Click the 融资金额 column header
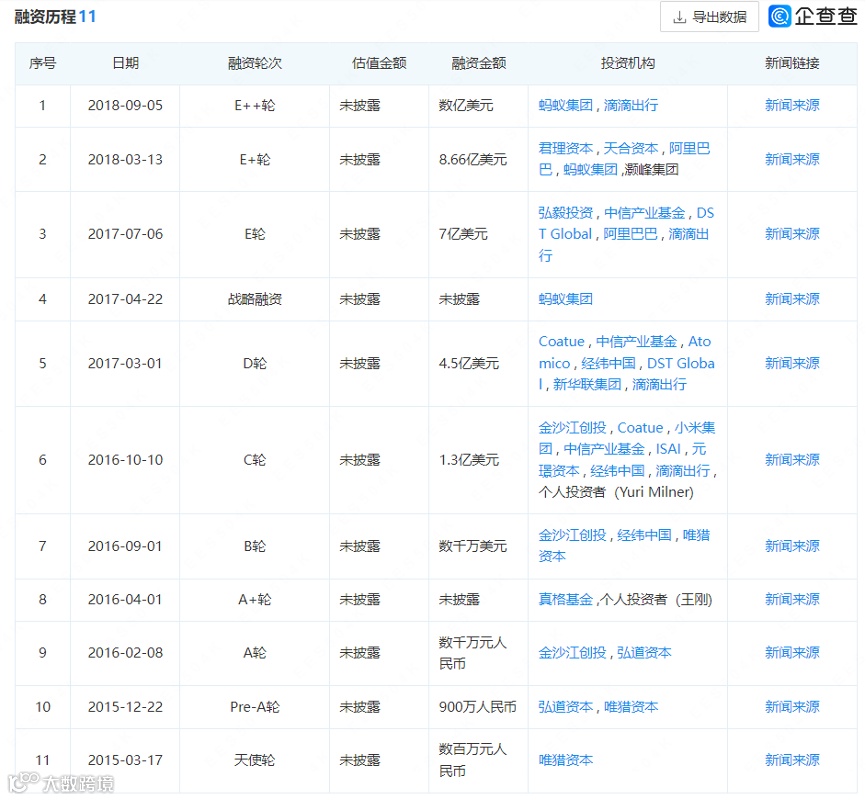This screenshot has width=866, height=800. point(479,63)
